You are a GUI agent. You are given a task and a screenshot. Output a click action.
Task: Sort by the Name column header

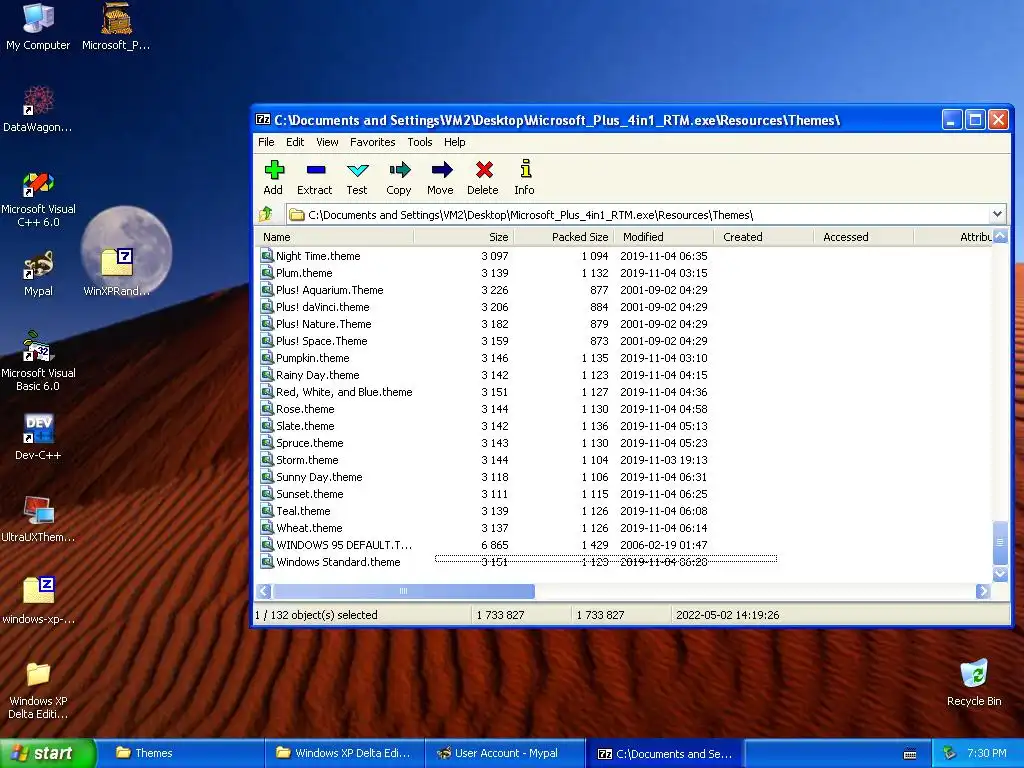point(334,236)
